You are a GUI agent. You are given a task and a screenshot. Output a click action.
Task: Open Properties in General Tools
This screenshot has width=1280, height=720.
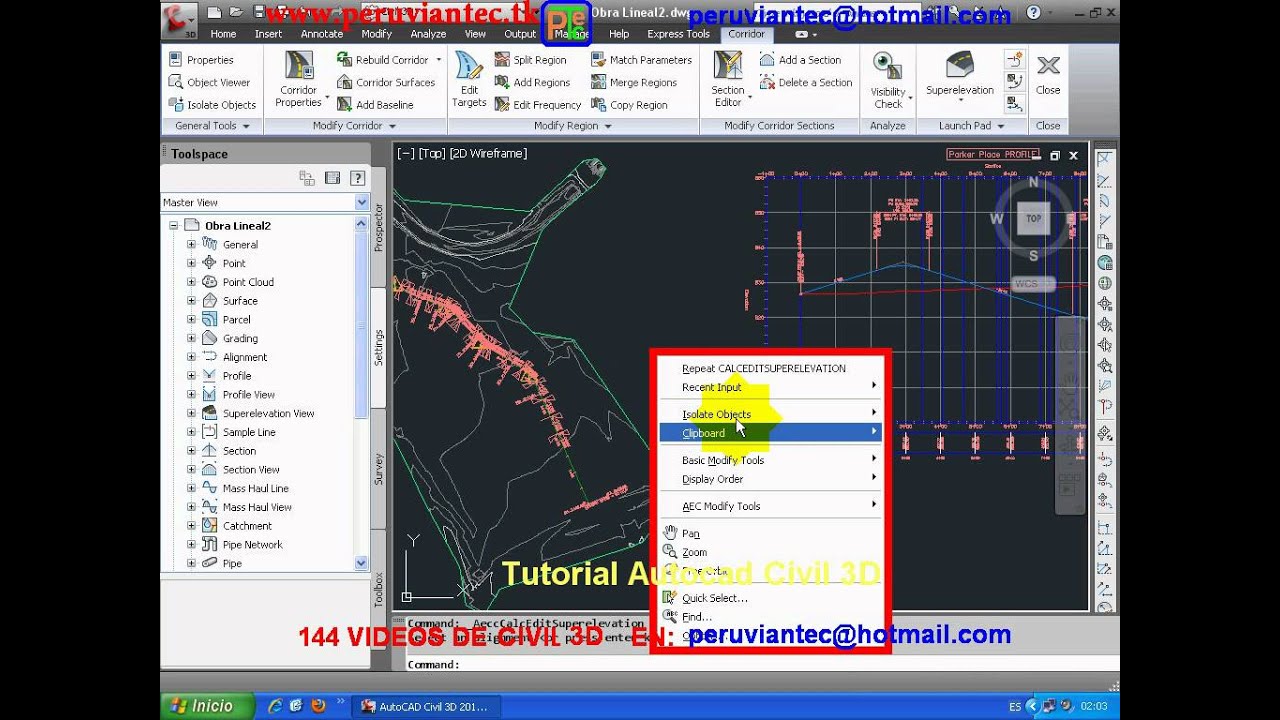201,60
